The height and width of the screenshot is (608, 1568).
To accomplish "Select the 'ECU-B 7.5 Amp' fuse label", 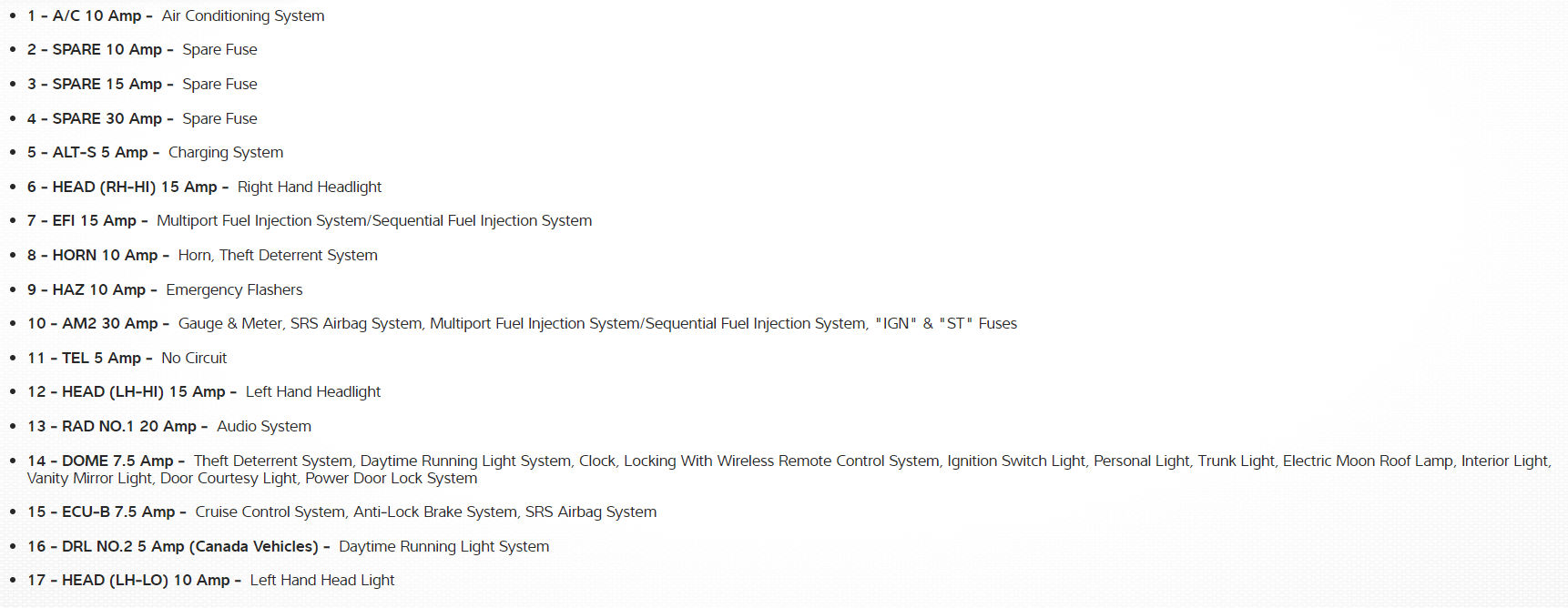I will pos(118,512).
